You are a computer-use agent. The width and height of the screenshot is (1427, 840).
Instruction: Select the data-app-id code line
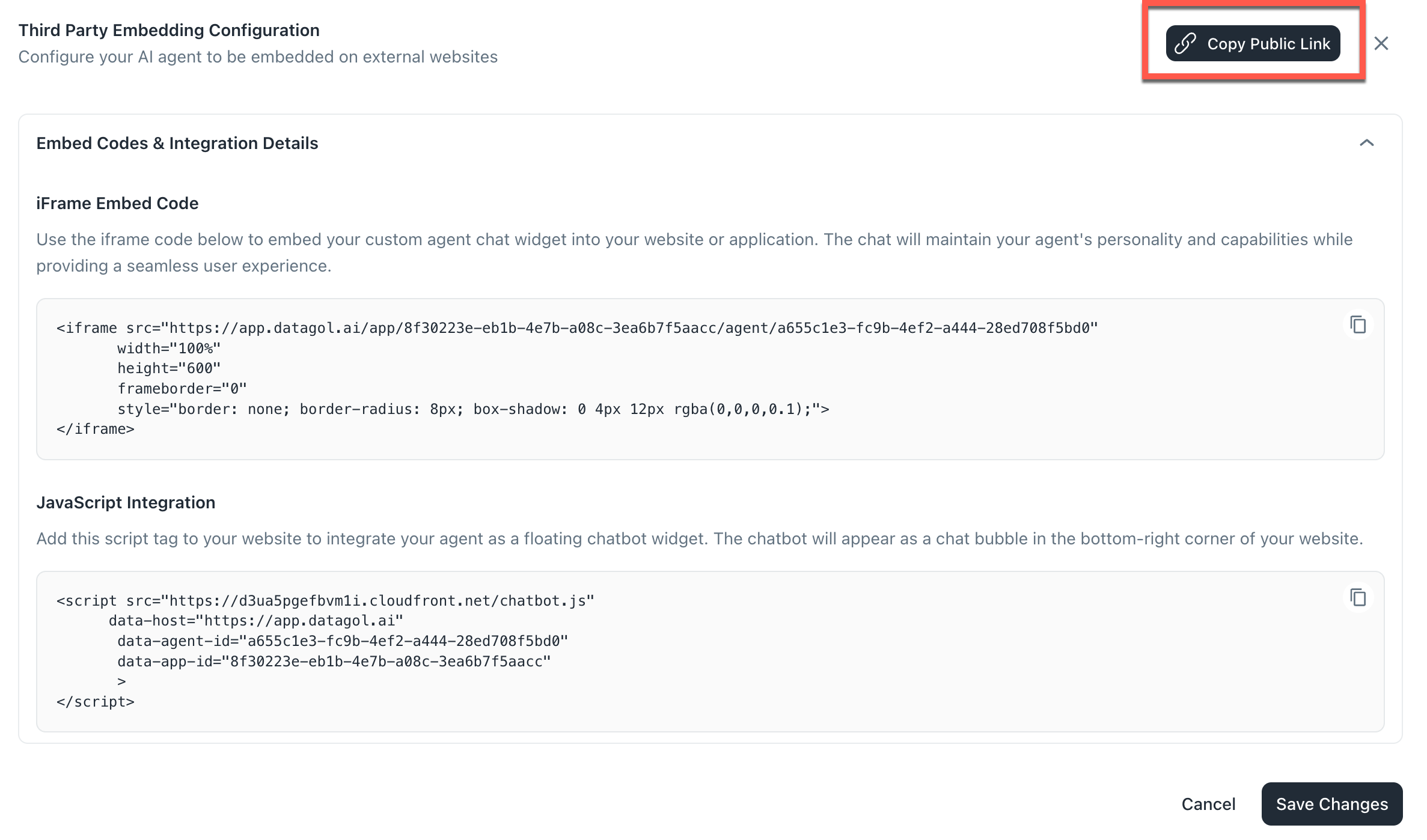pyautogui.click(x=334, y=662)
